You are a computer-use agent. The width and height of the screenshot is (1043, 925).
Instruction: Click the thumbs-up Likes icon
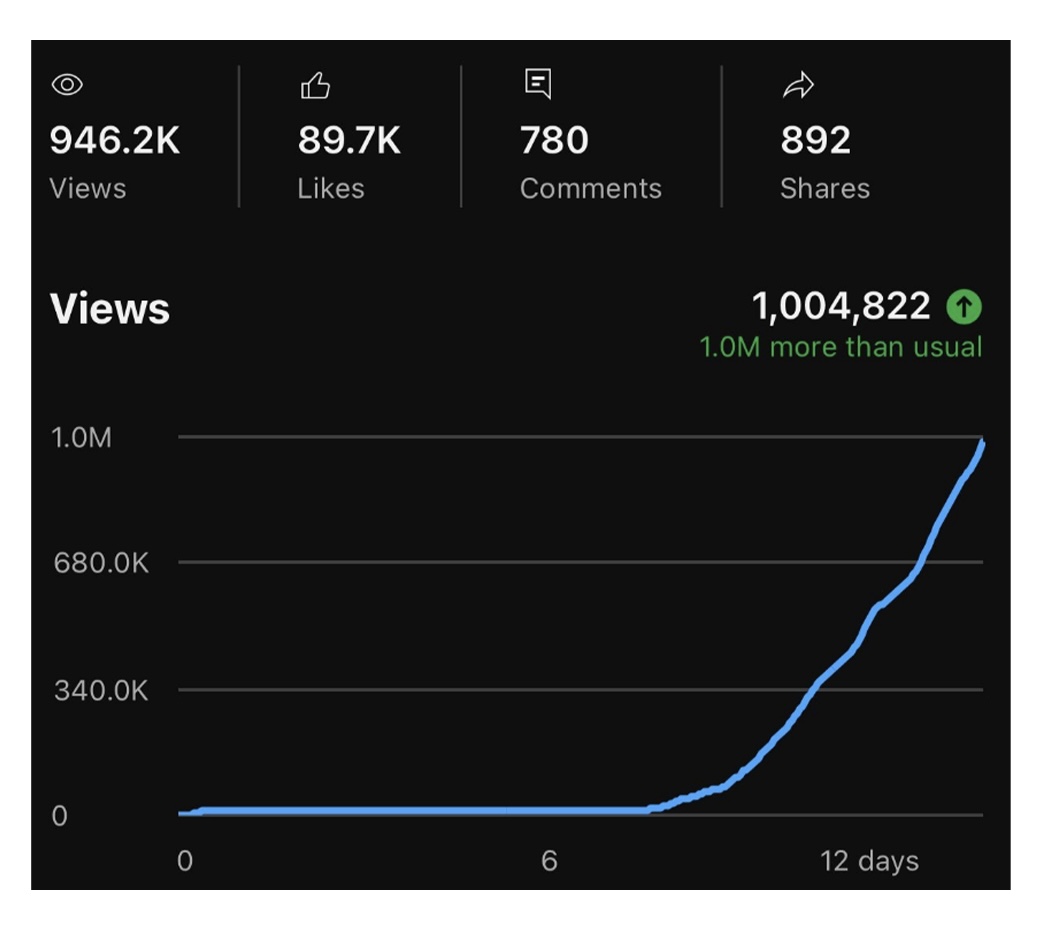click(x=315, y=87)
